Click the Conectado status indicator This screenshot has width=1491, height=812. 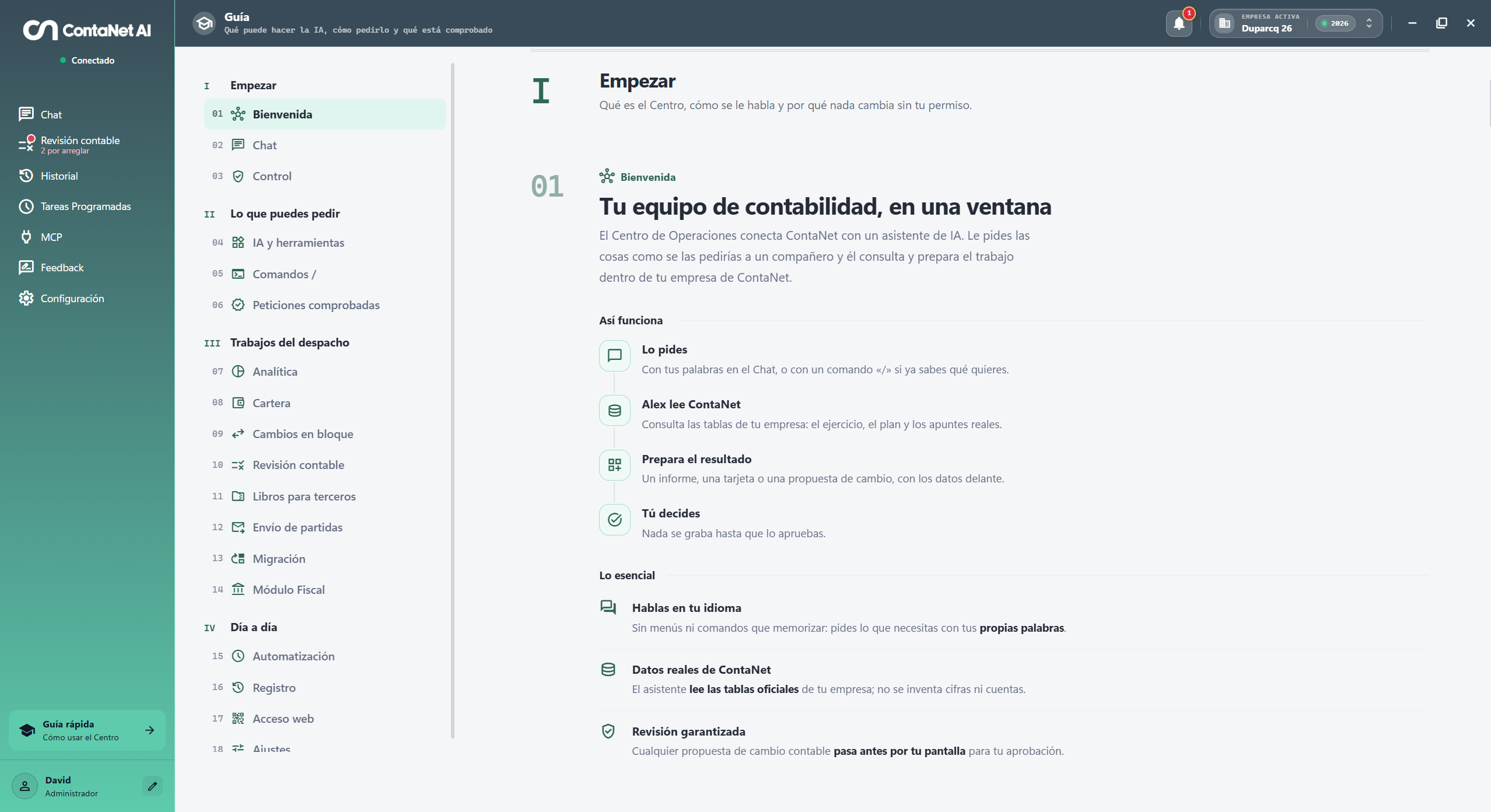[87, 61]
